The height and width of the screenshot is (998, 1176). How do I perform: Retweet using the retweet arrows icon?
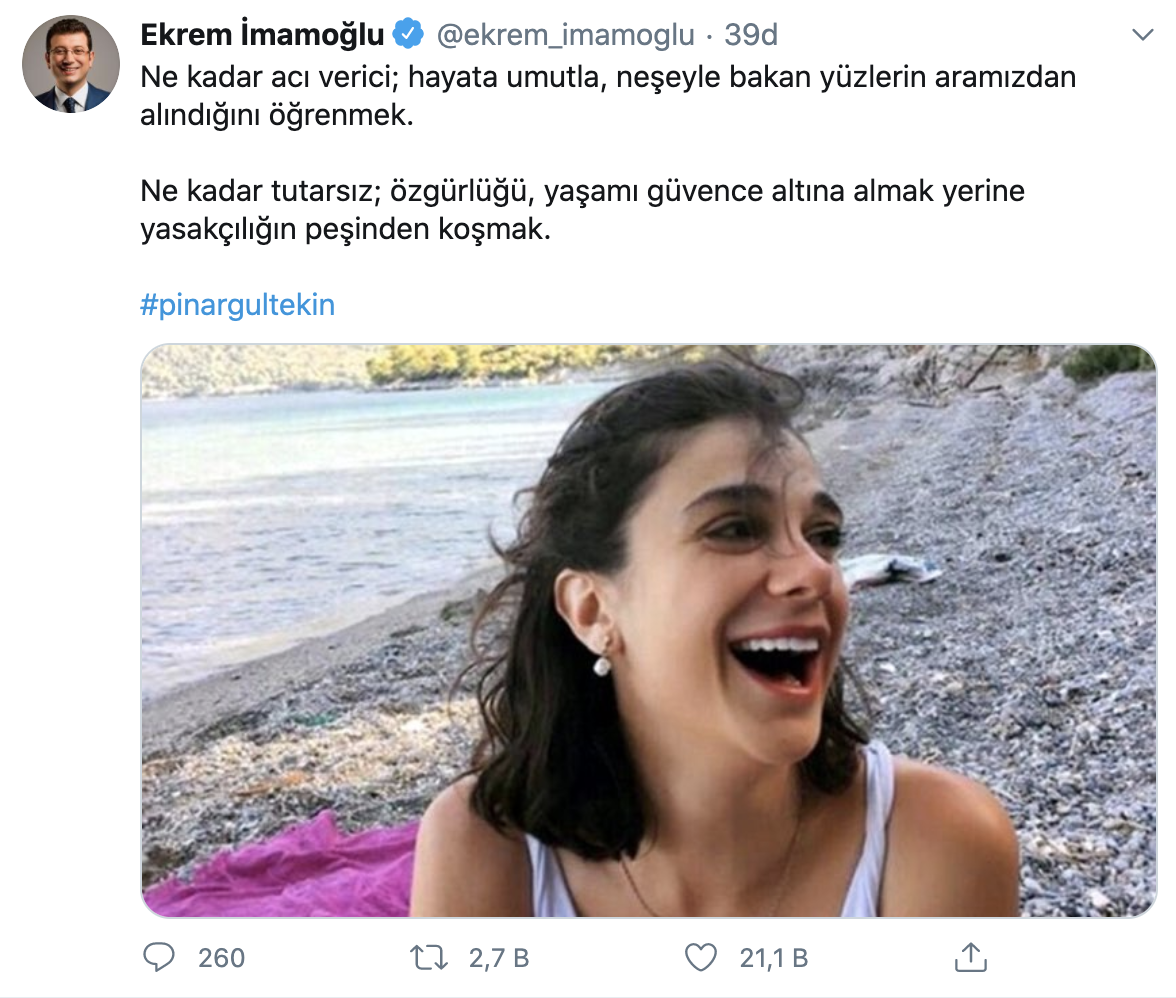(429, 958)
